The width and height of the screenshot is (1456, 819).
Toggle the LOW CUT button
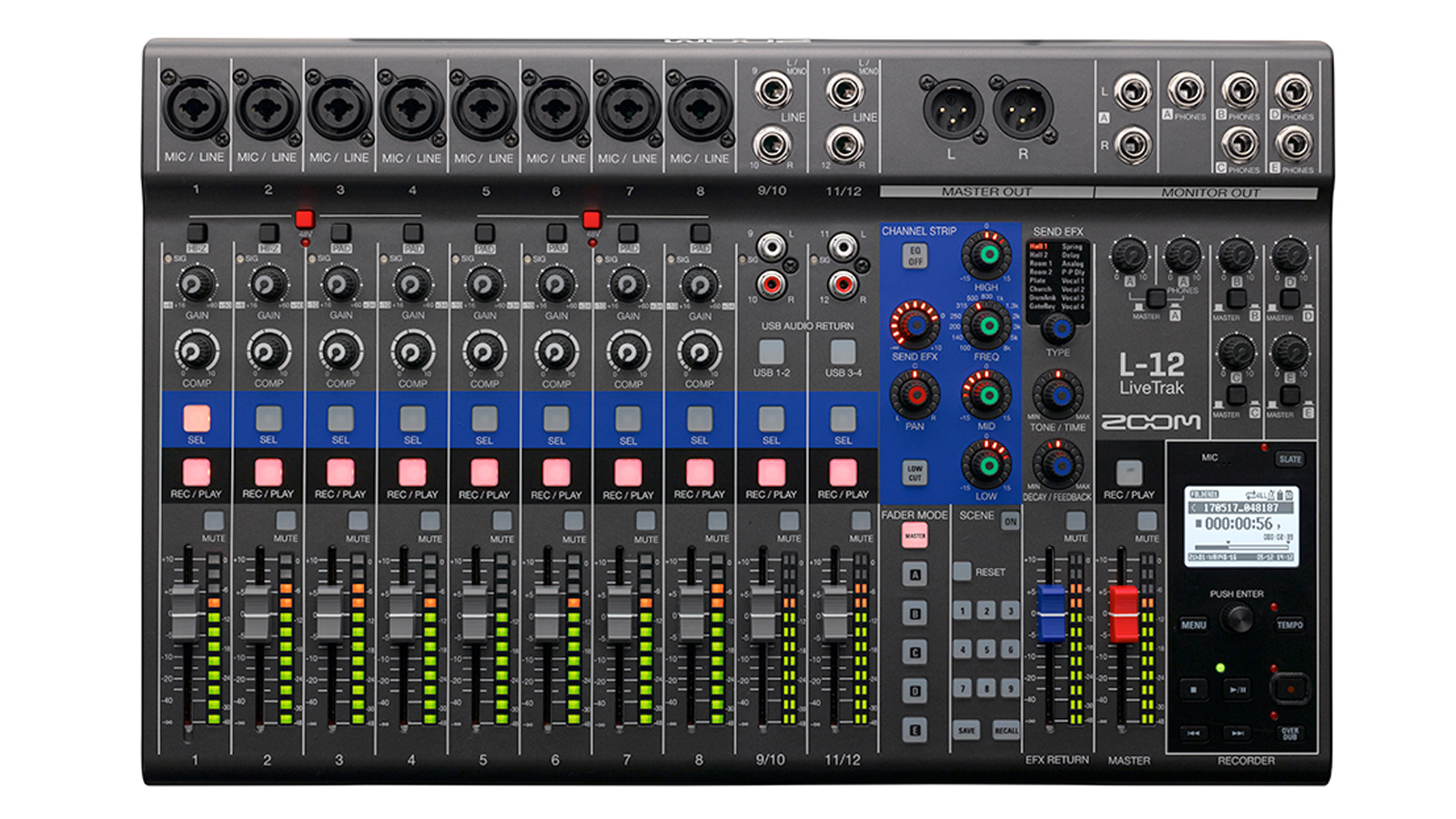point(915,472)
